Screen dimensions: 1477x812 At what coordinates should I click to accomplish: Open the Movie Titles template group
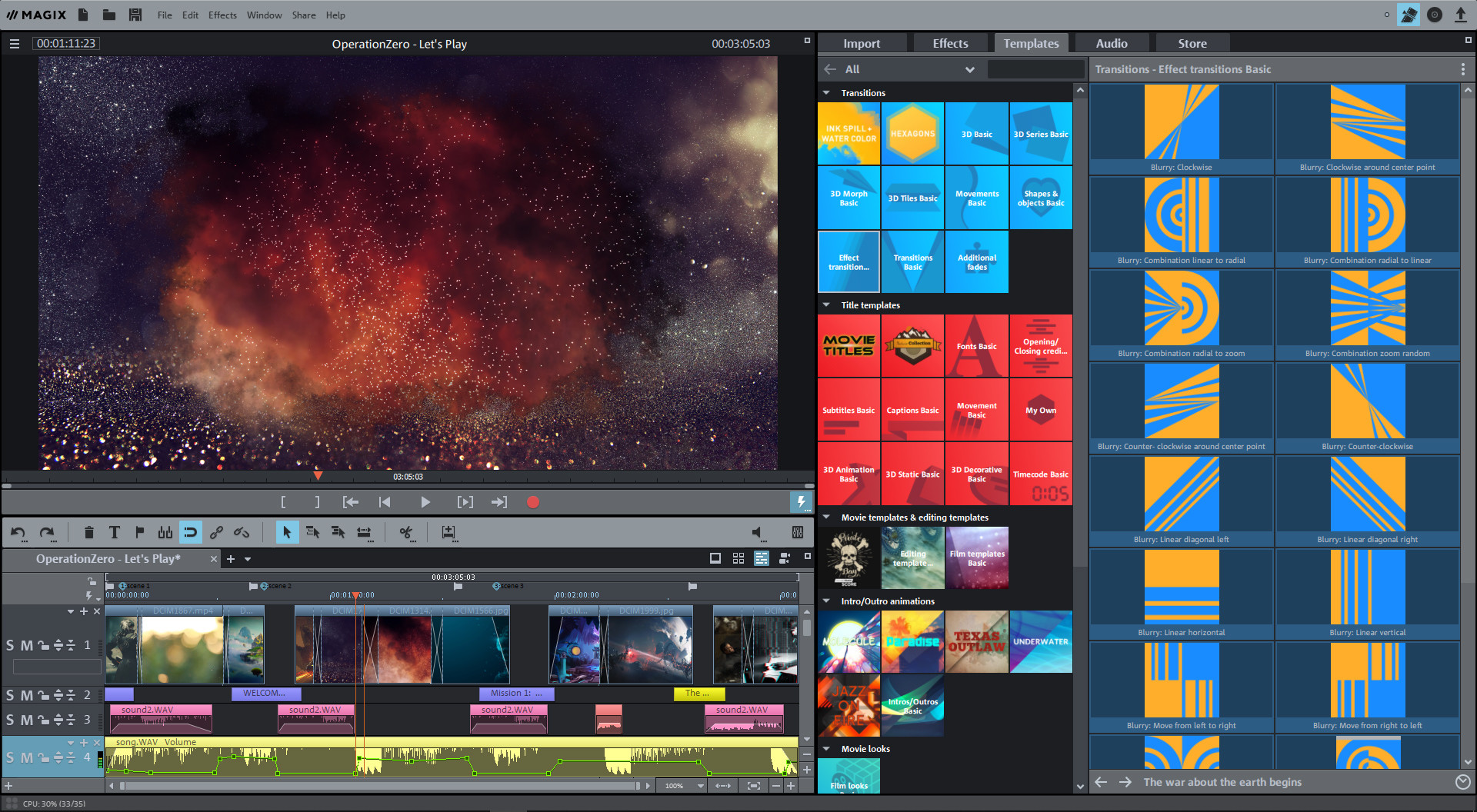[x=849, y=345]
